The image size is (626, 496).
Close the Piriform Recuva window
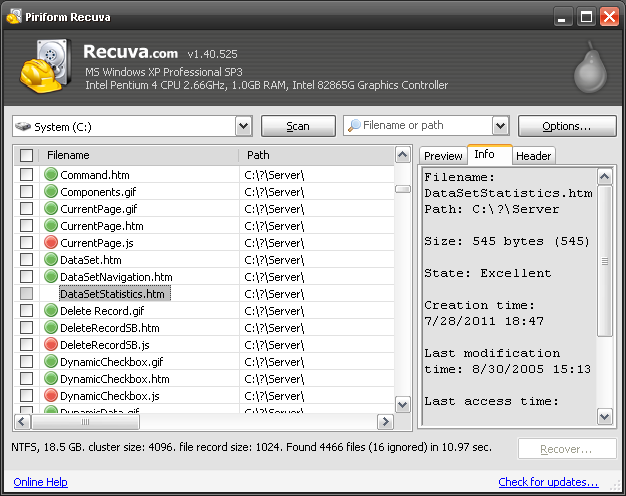pyautogui.click(x=609, y=17)
